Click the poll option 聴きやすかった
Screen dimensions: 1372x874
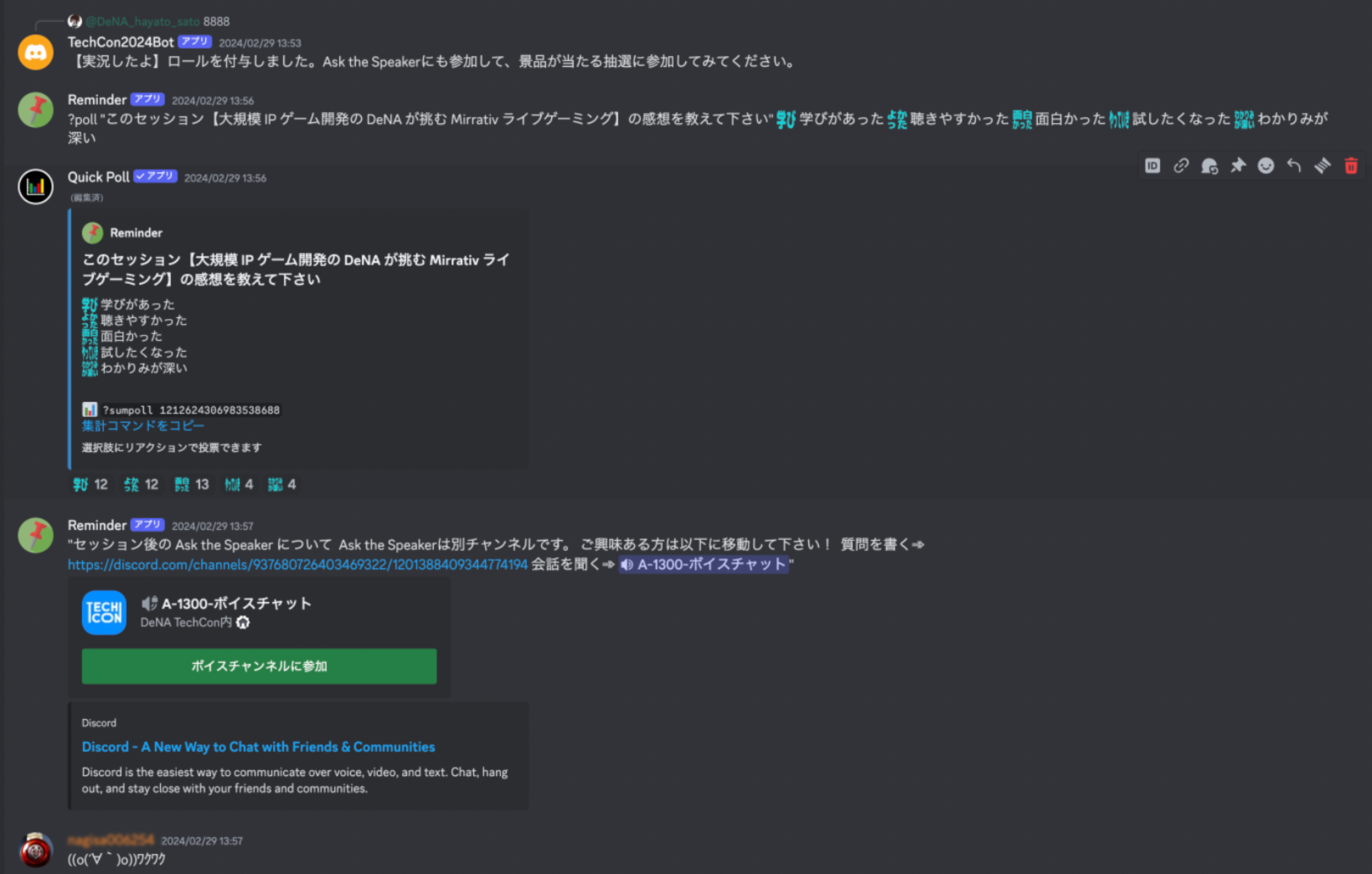pos(144,320)
